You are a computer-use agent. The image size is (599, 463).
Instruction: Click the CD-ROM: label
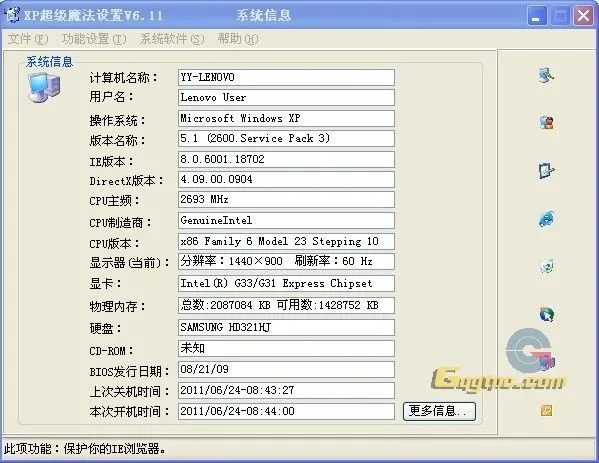pos(111,351)
